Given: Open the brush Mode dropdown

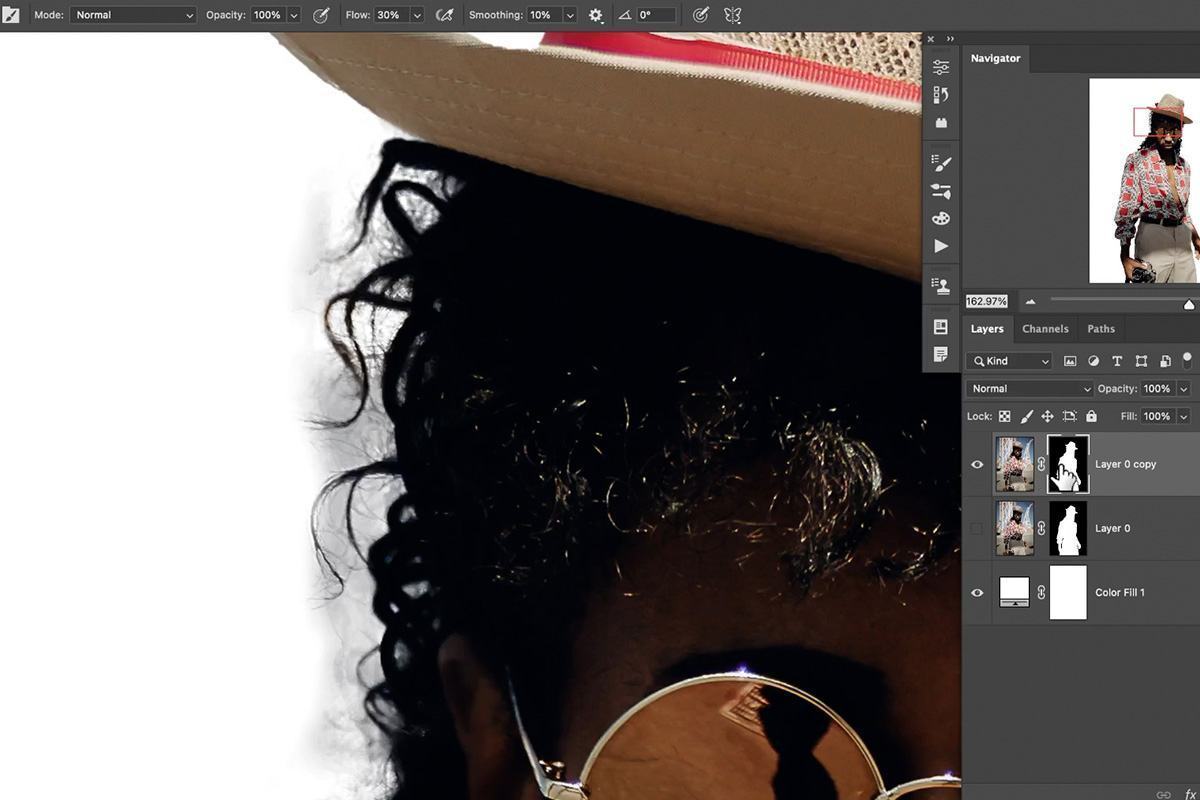Looking at the screenshot, I should 133,15.
